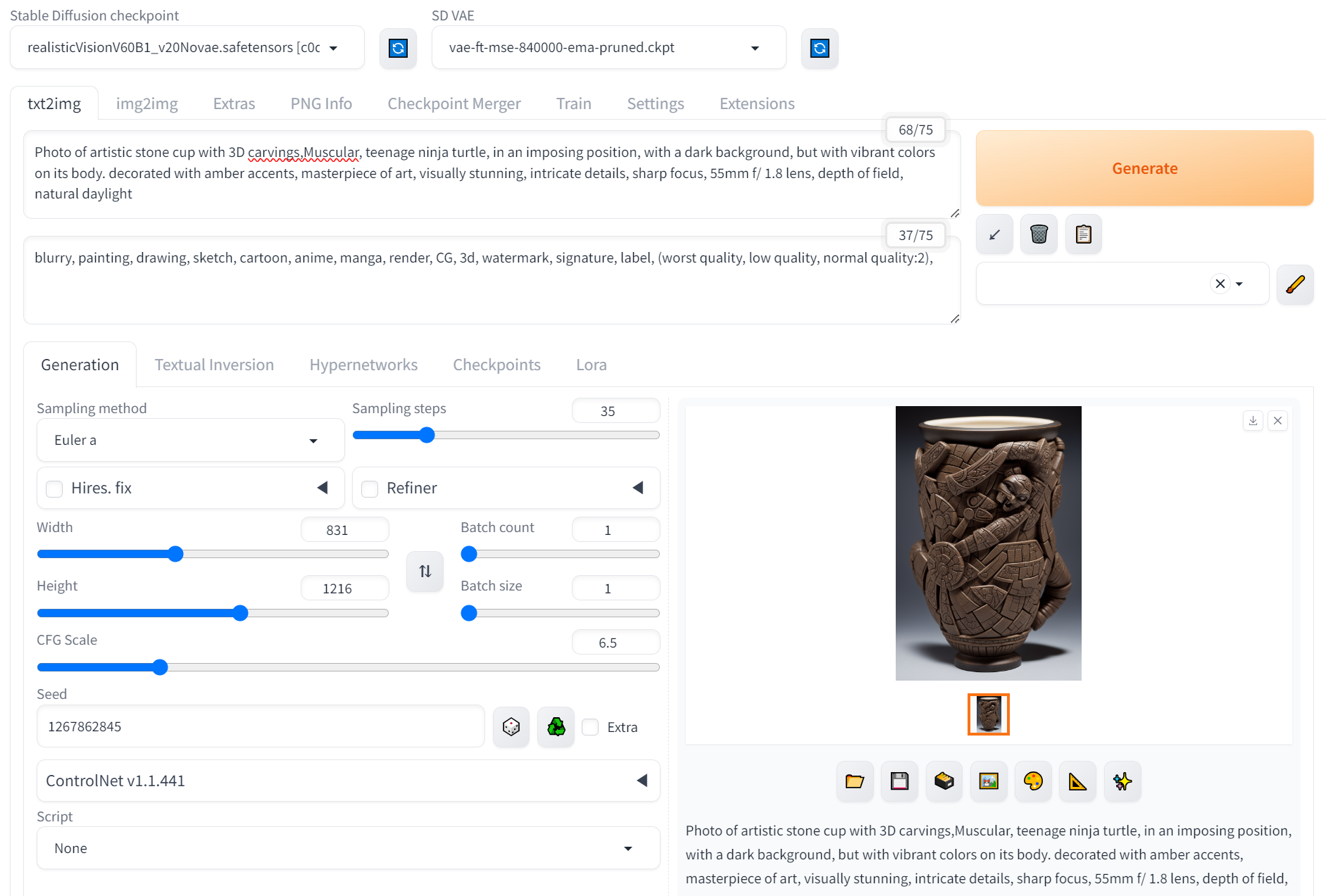Swap width and height values
Screen dimensions: 1326x896
pos(425,571)
